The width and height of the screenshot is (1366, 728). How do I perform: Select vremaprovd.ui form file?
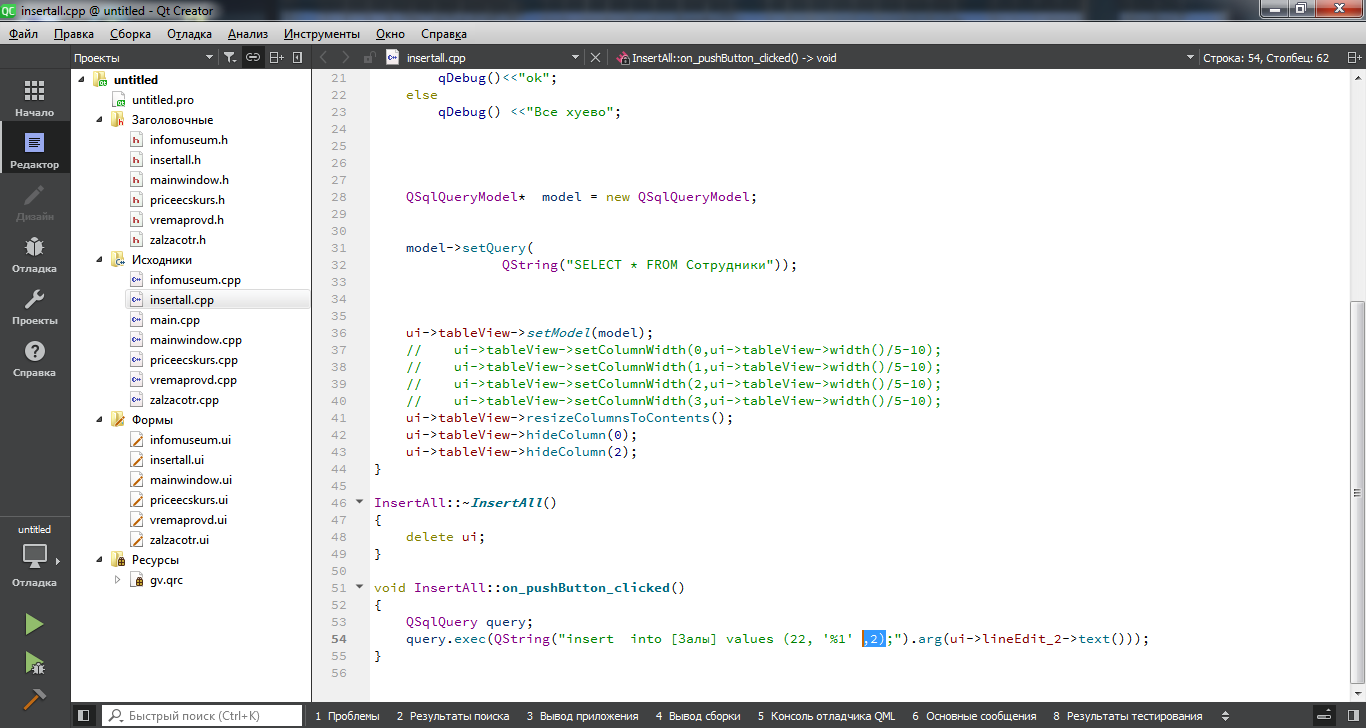click(188, 520)
